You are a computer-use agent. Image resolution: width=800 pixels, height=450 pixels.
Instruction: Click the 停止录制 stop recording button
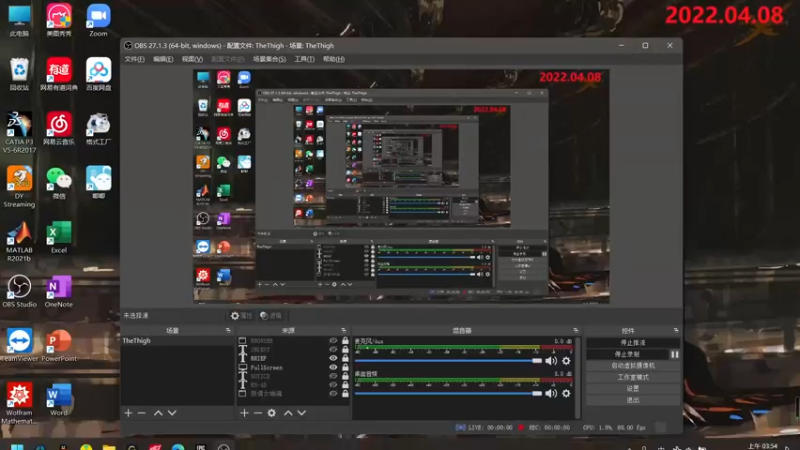(x=628, y=354)
